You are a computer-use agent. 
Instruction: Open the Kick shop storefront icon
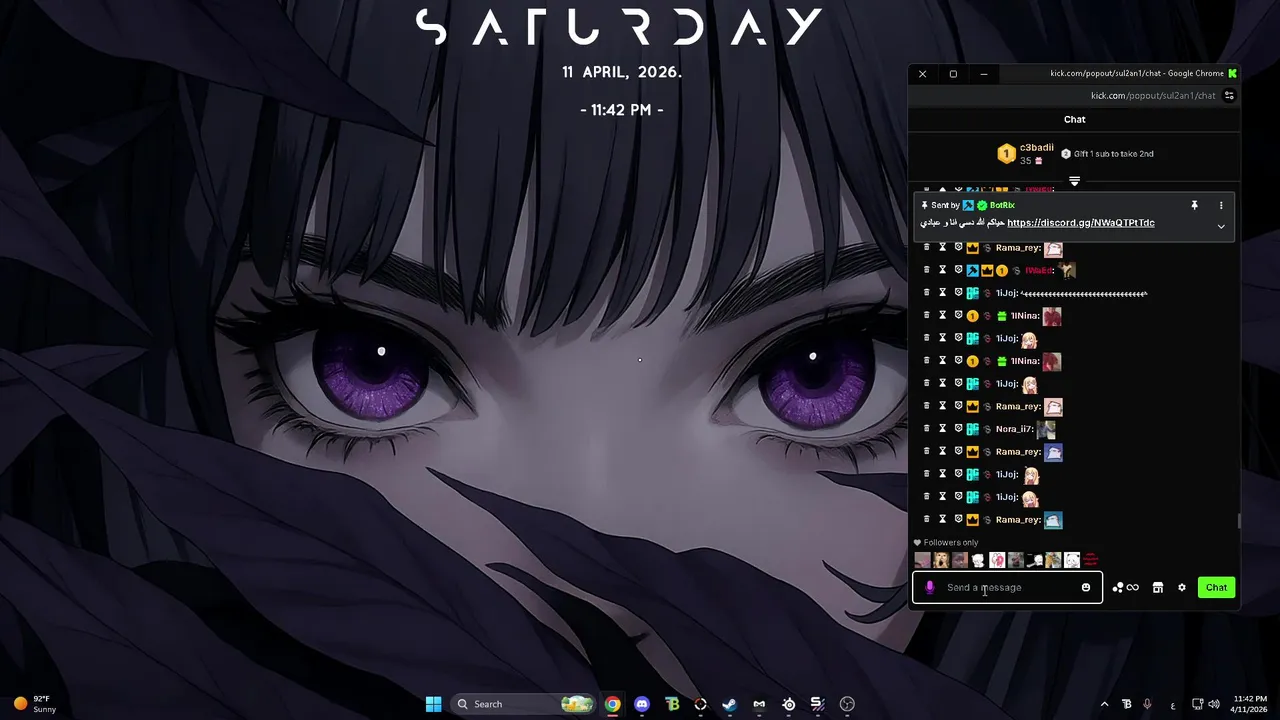[1158, 588]
